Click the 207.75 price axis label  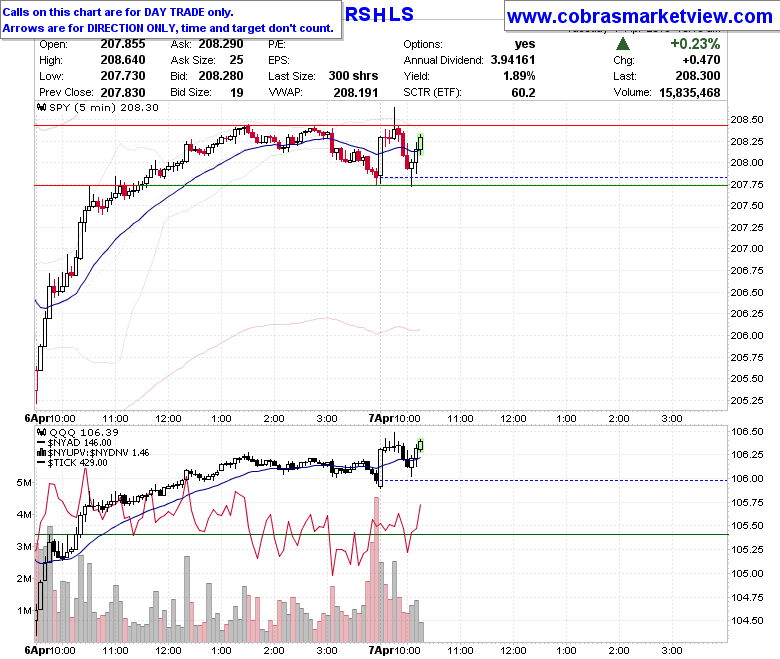click(x=747, y=185)
